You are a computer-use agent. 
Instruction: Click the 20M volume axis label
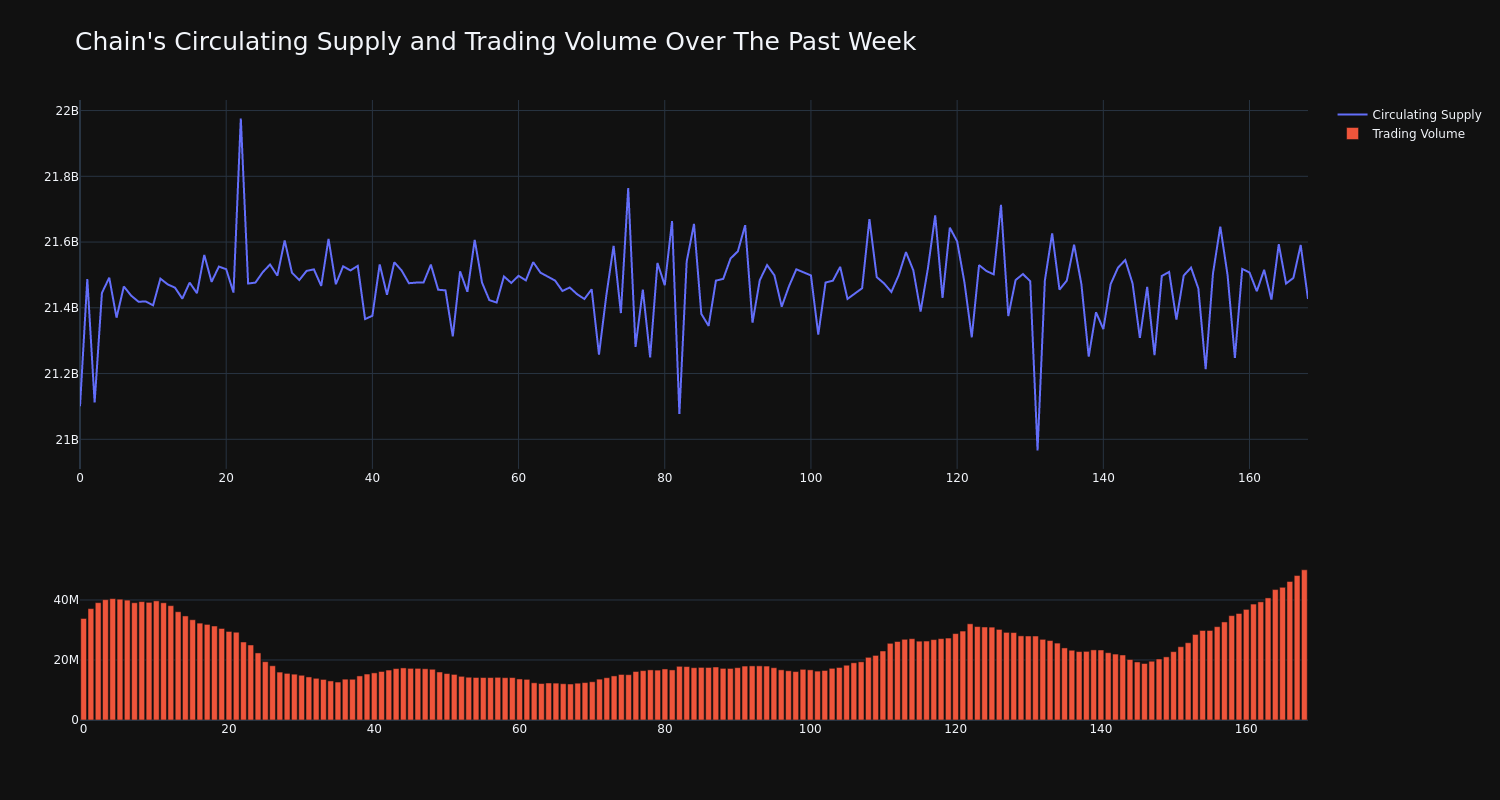(x=66, y=660)
